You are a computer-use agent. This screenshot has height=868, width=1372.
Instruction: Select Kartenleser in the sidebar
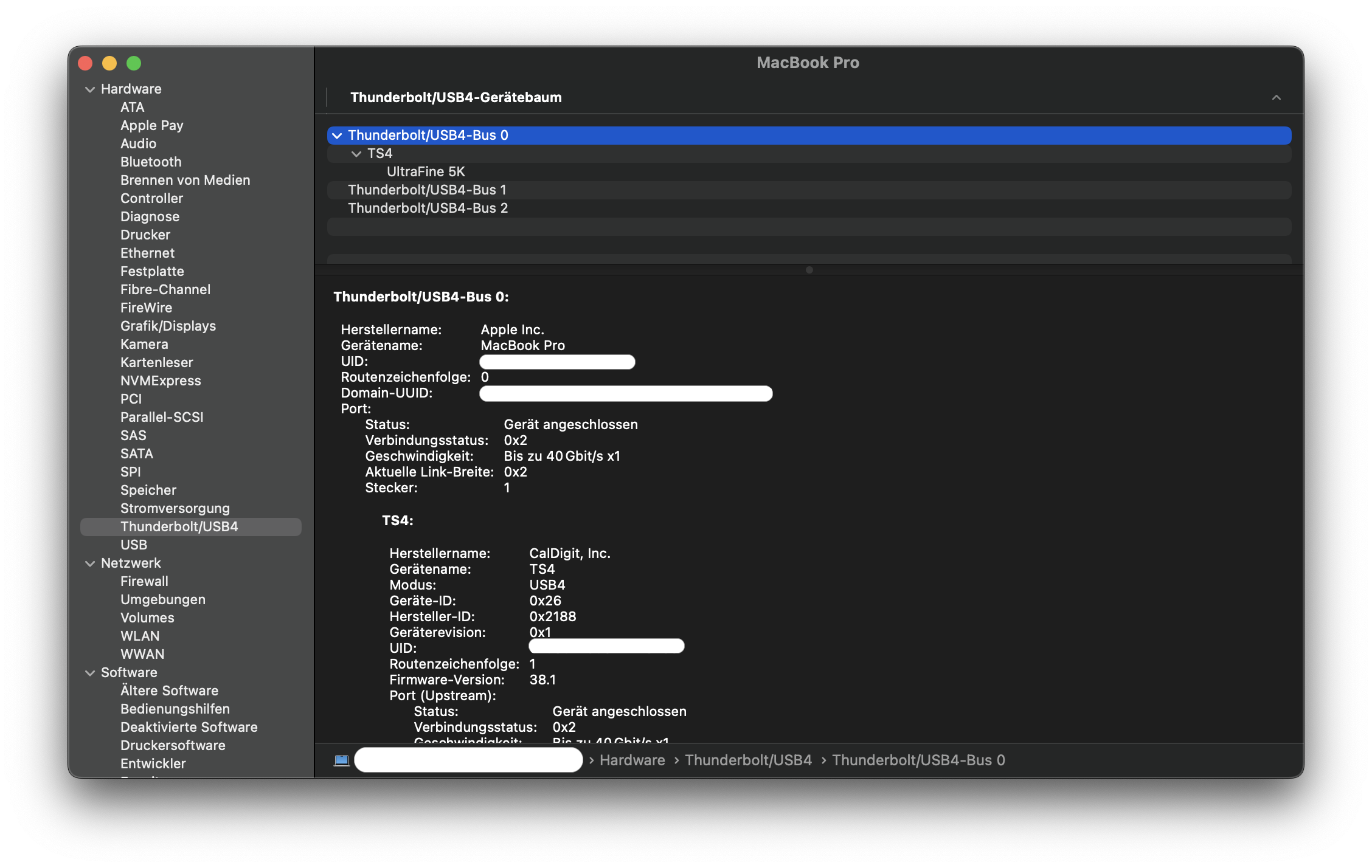(156, 362)
